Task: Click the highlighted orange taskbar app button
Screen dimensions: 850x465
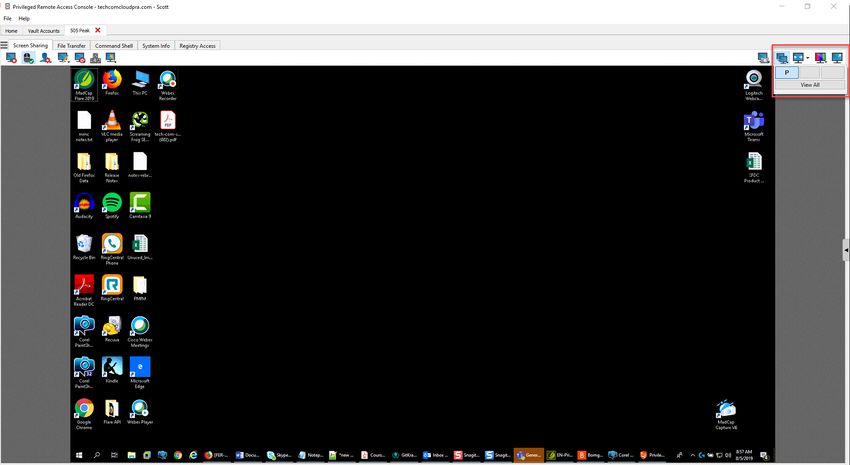Action: 528,455
